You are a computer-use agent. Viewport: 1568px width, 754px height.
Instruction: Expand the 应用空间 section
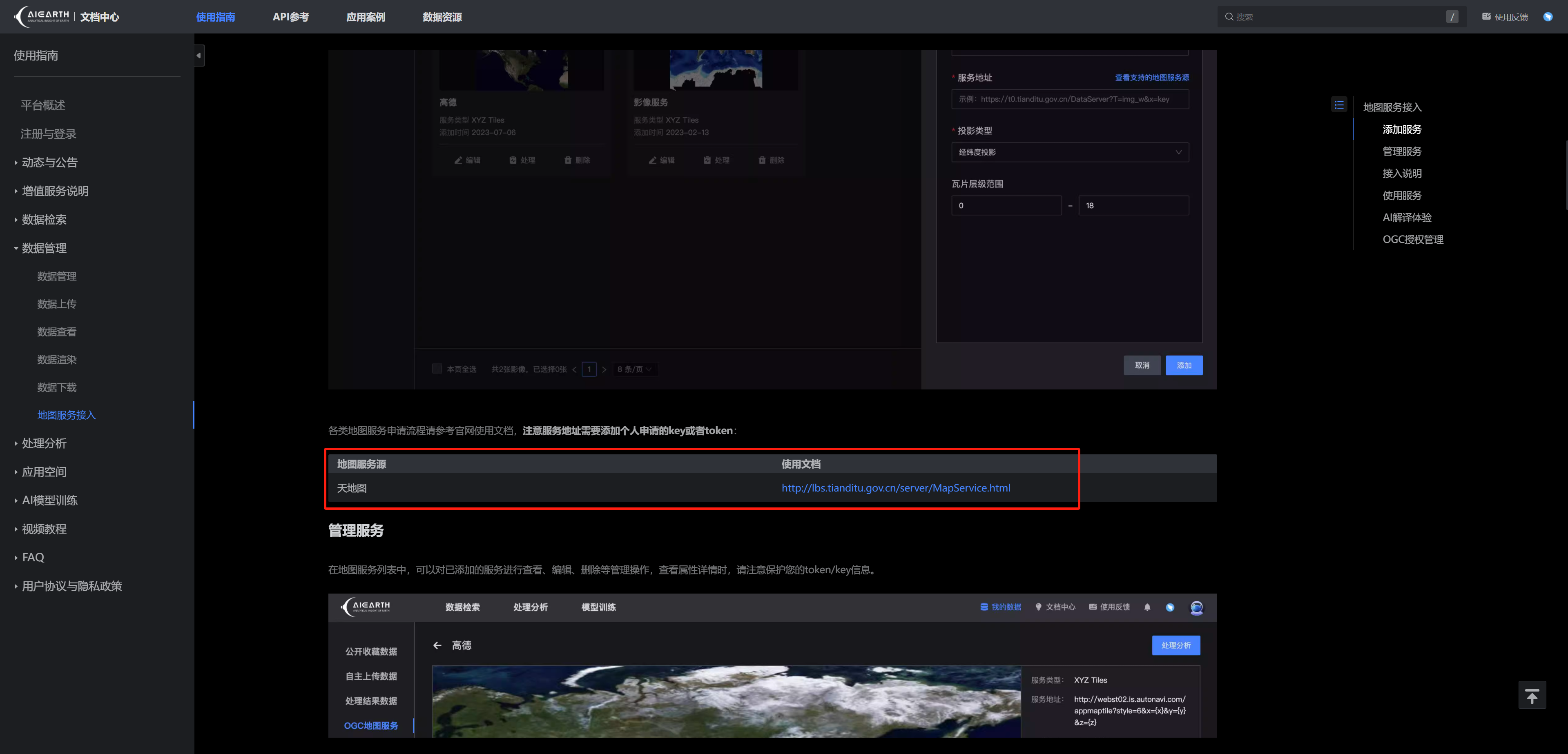pos(16,472)
